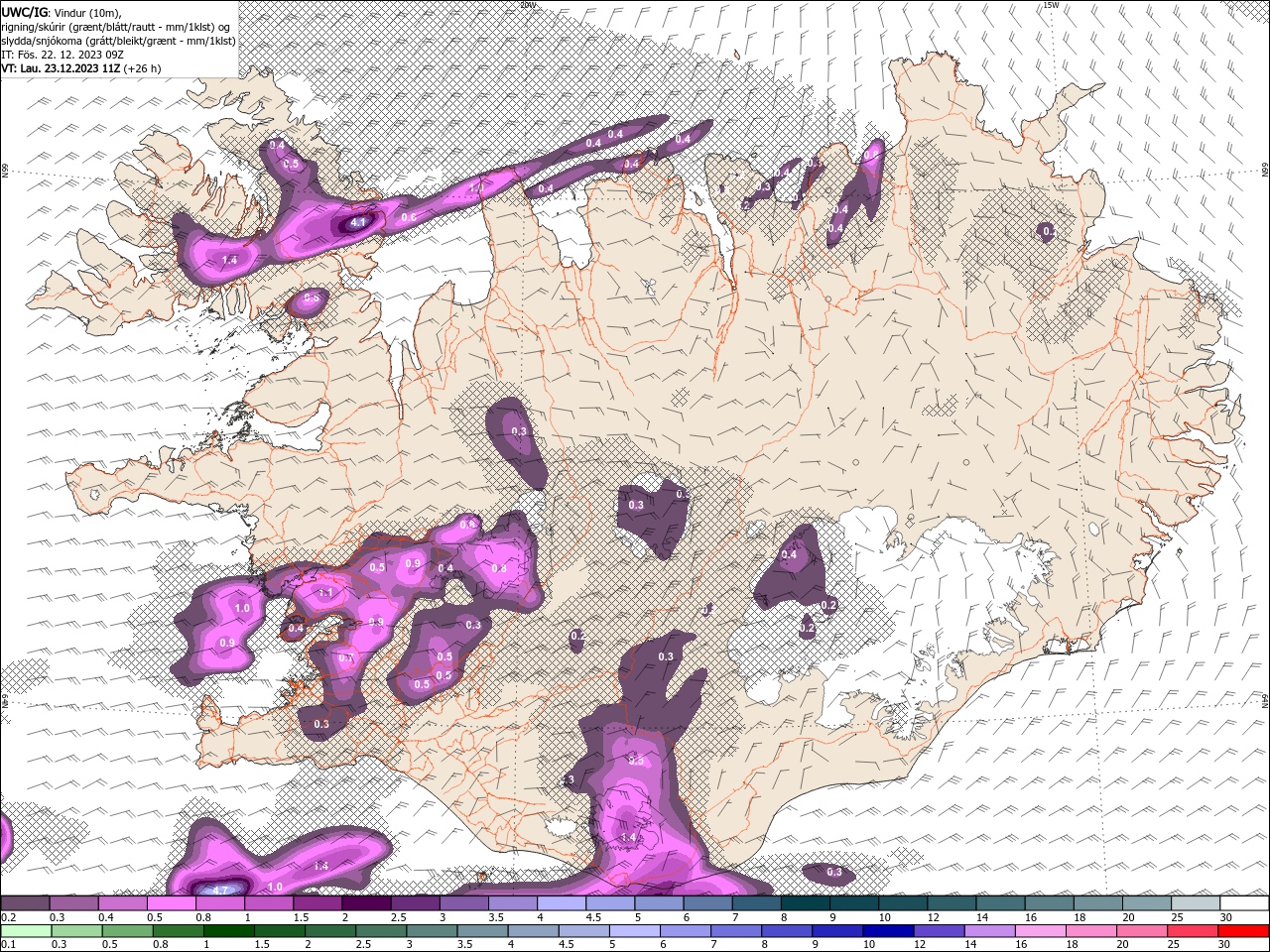Click the '15W' longitude label at the top
The image size is (1270, 952).
click(1052, 5)
